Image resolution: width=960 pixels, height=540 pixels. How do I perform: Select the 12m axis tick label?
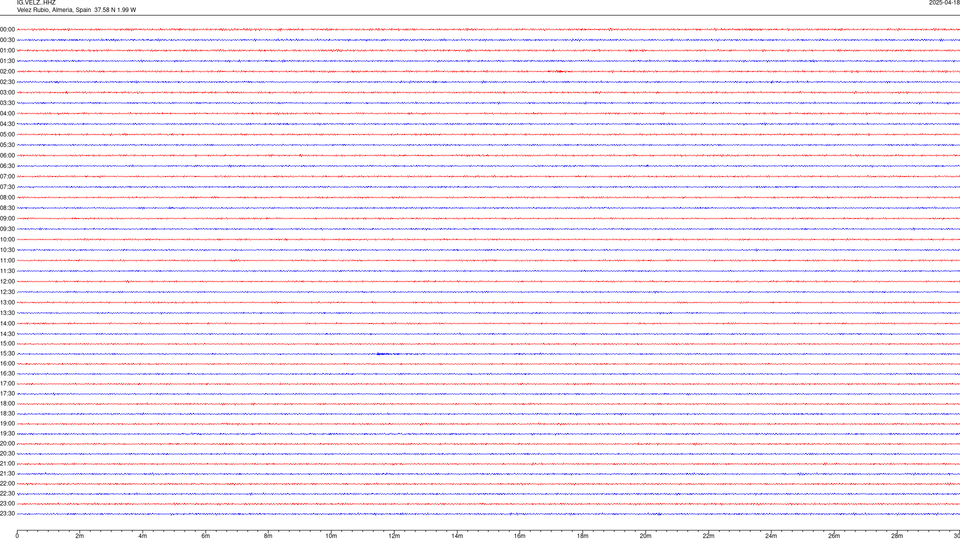[394, 536]
